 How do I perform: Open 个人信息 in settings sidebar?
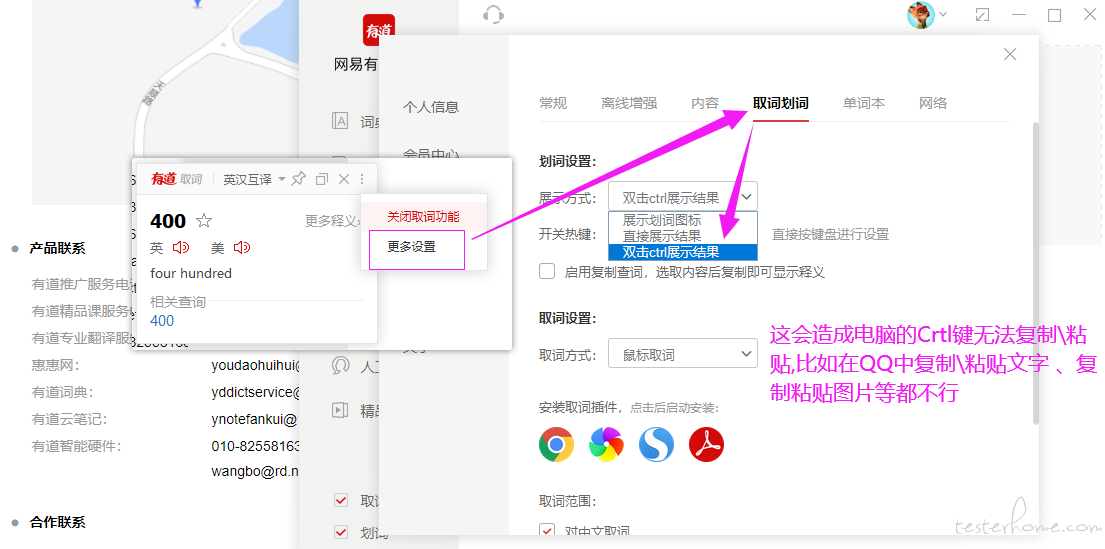431,107
